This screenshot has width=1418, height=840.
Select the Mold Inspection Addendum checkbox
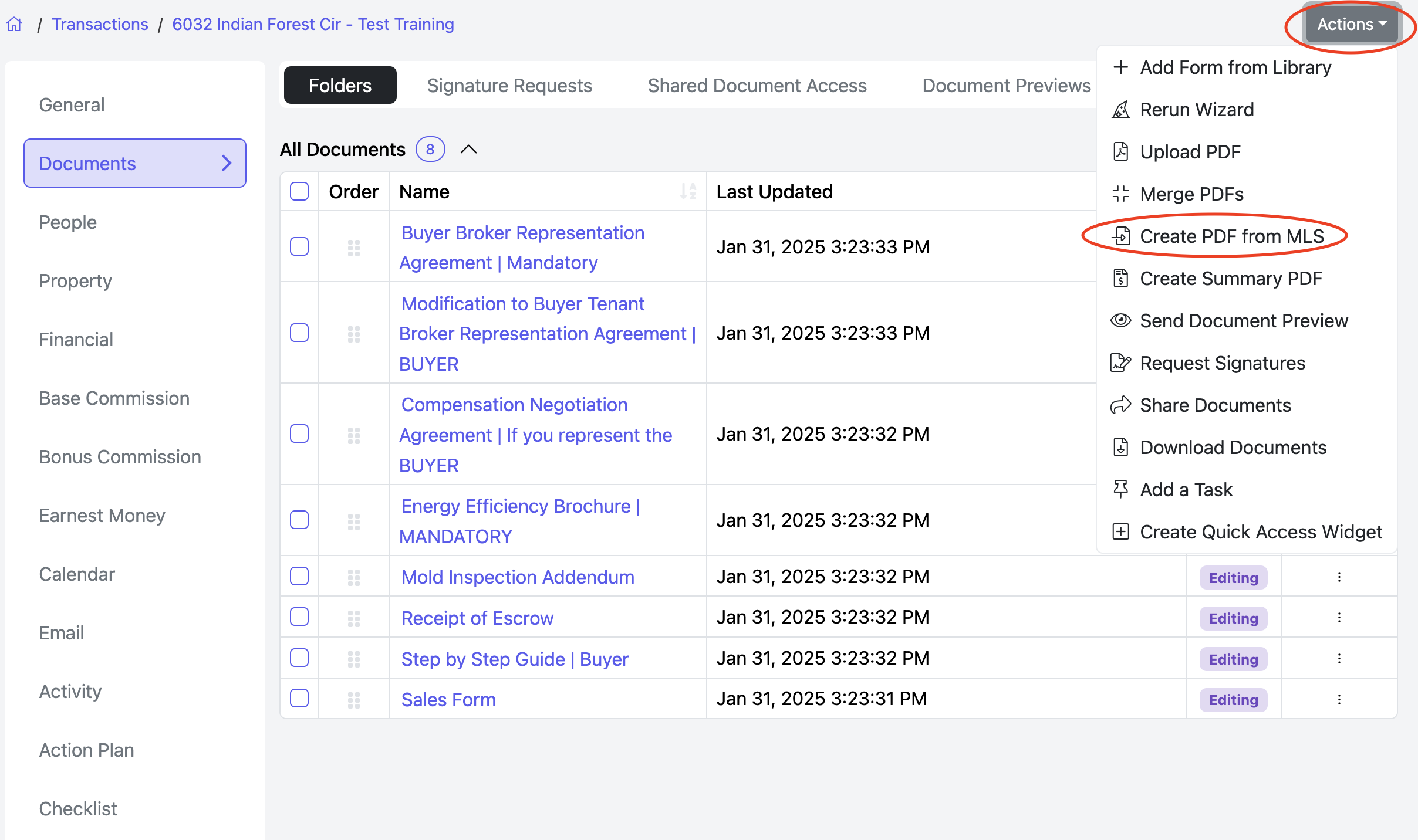click(299, 577)
